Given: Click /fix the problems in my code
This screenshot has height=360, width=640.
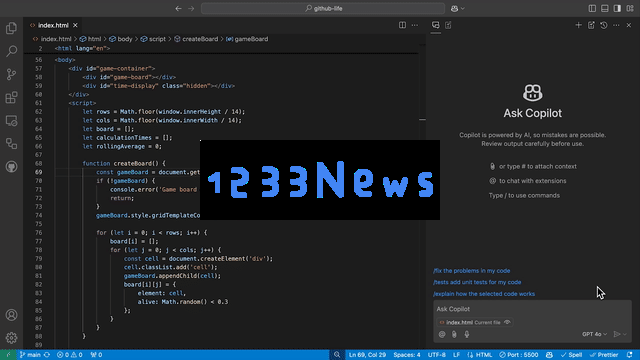Looking at the screenshot, I should point(471,271).
